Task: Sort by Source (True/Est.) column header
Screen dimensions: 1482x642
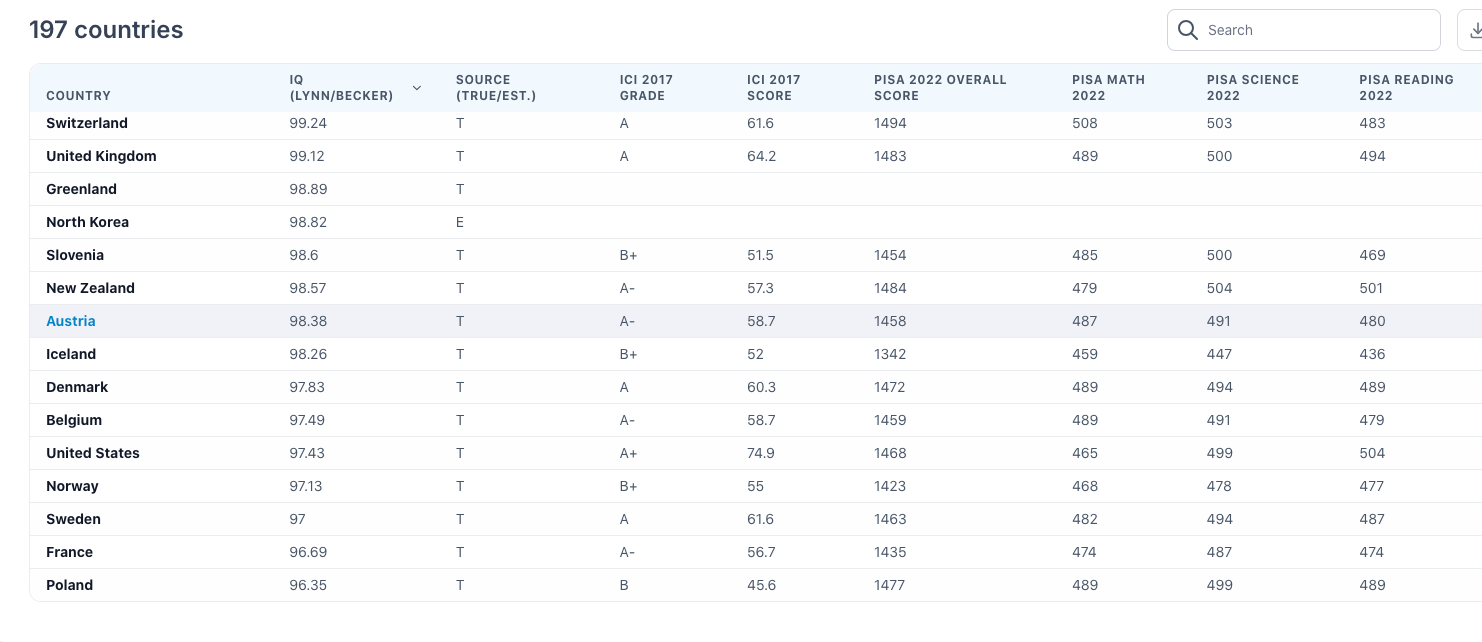Action: [x=496, y=88]
